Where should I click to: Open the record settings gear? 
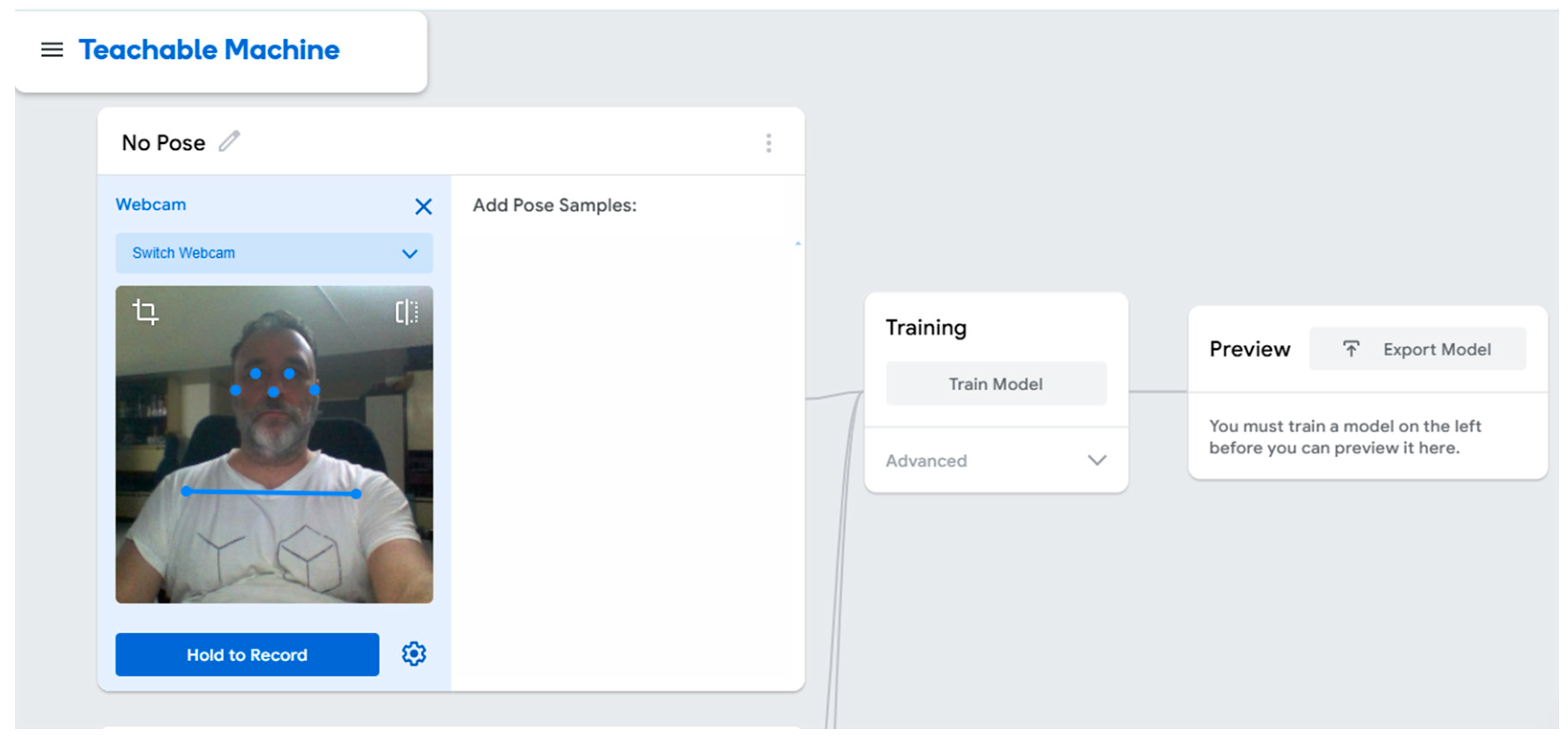(x=414, y=654)
